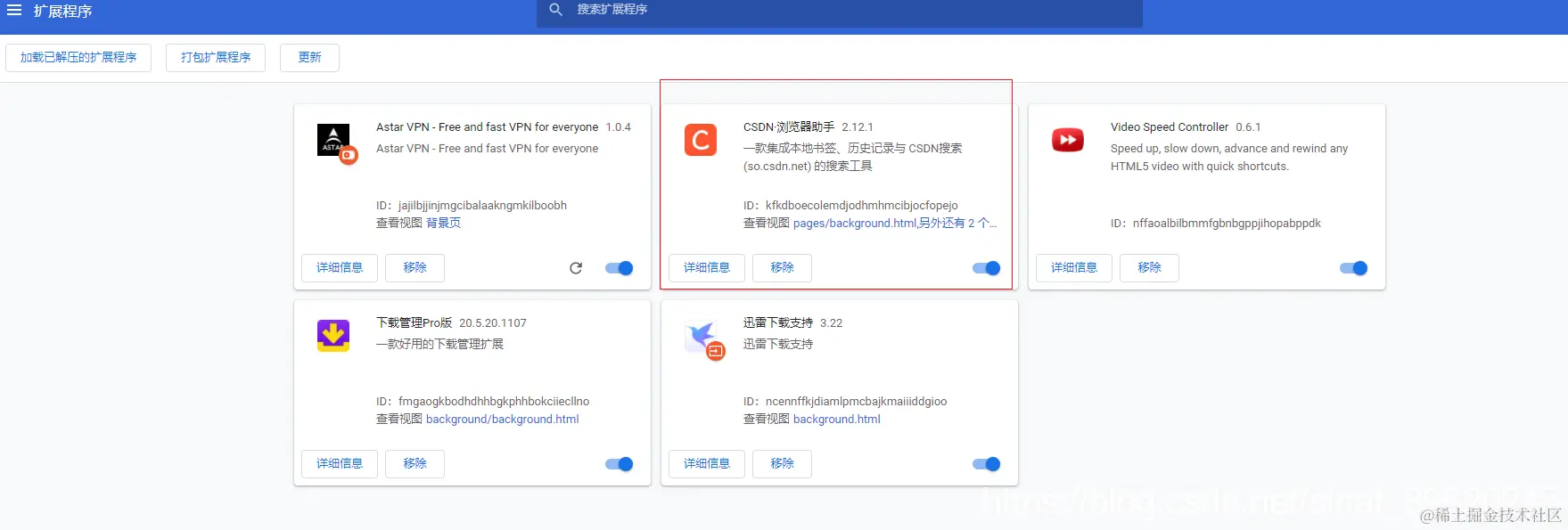1568x530 pixels.
Task: Open background/background.html view link
Action: 502,420
